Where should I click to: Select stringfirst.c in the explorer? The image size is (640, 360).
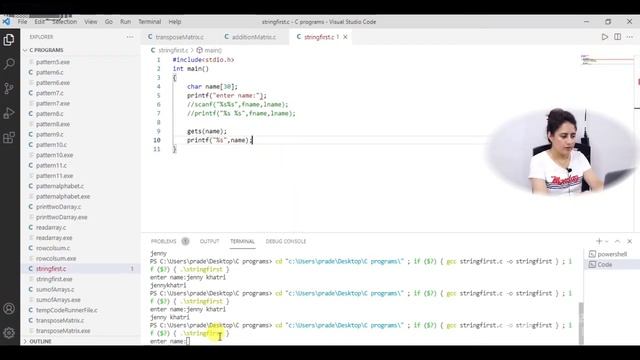click(51, 269)
